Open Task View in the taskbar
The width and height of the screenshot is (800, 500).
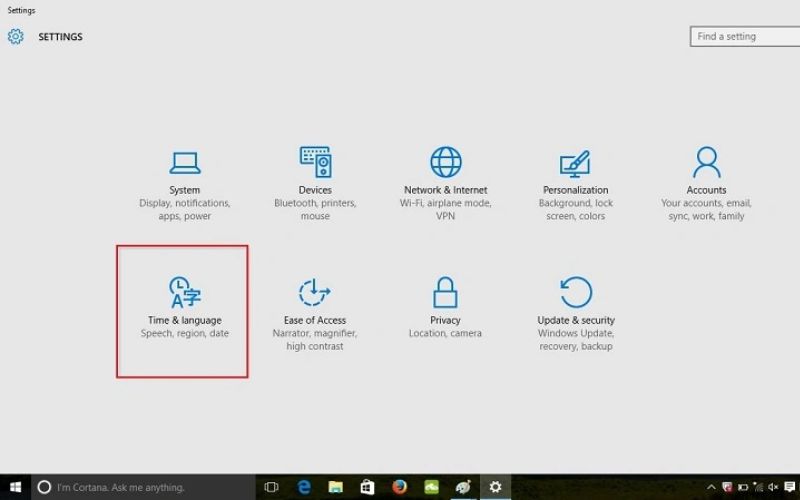tap(271, 487)
